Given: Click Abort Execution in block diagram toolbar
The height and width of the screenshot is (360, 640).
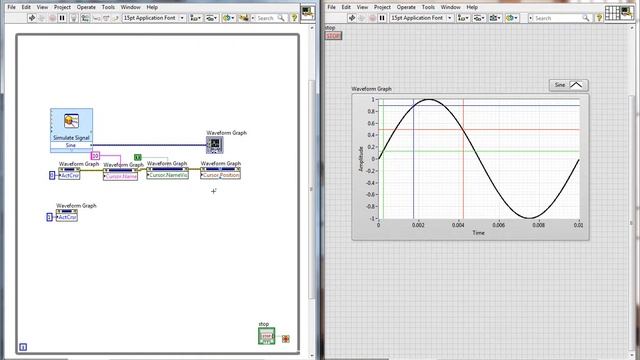Looking at the screenshot, I should pos(52,18).
